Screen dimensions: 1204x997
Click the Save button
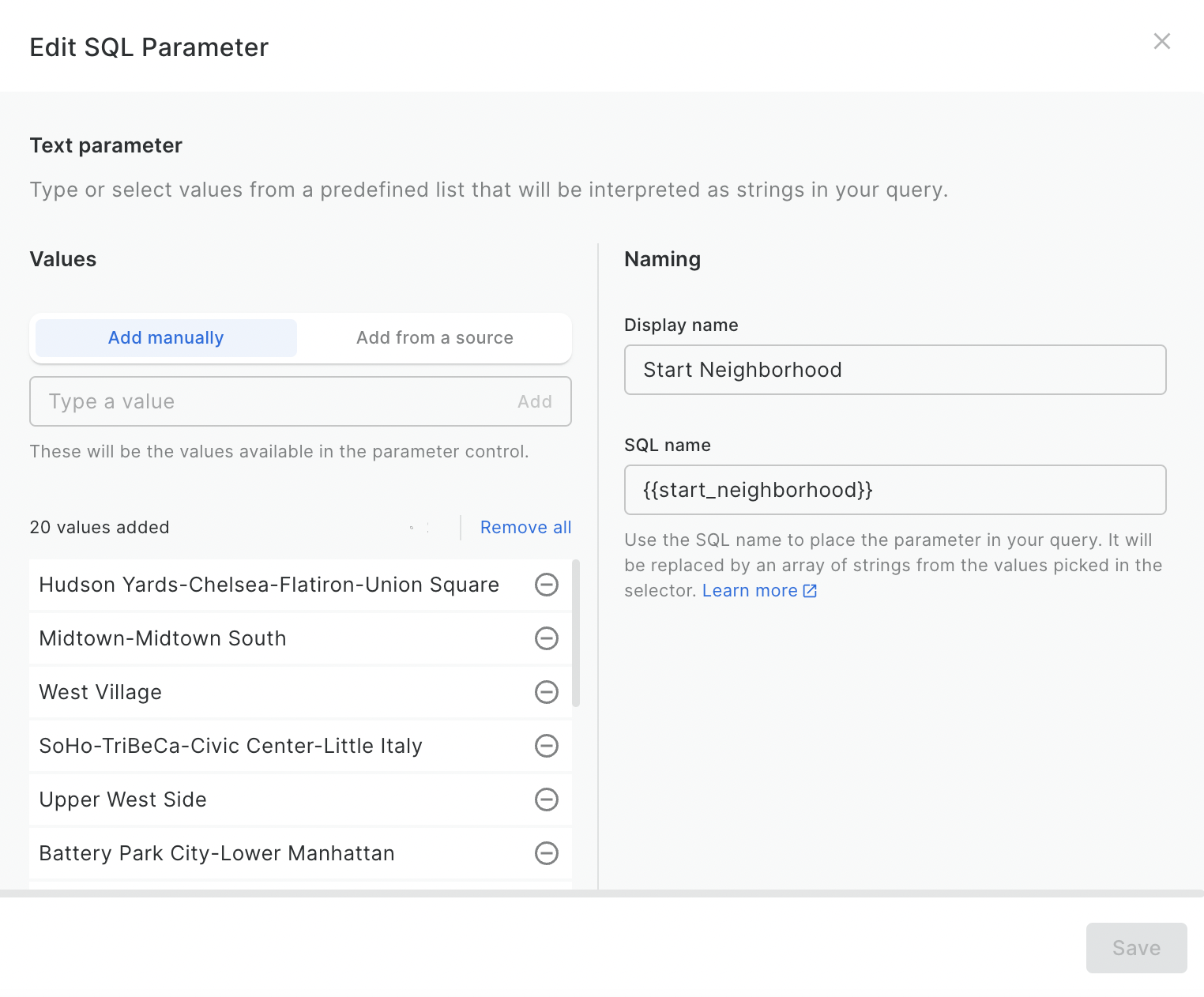coord(1136,947)
